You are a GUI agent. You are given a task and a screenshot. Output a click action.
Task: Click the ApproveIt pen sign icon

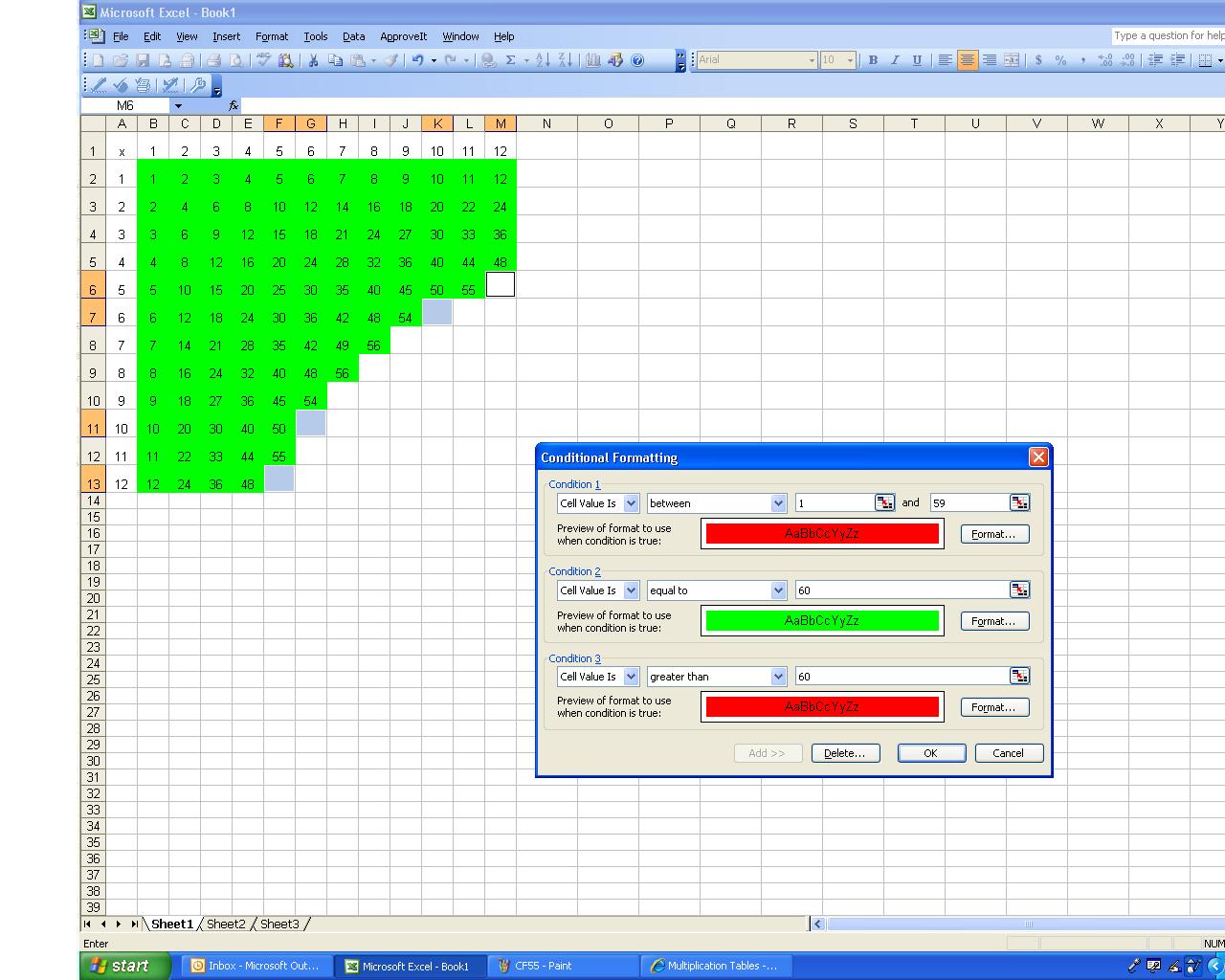click(x=98, y=85)
